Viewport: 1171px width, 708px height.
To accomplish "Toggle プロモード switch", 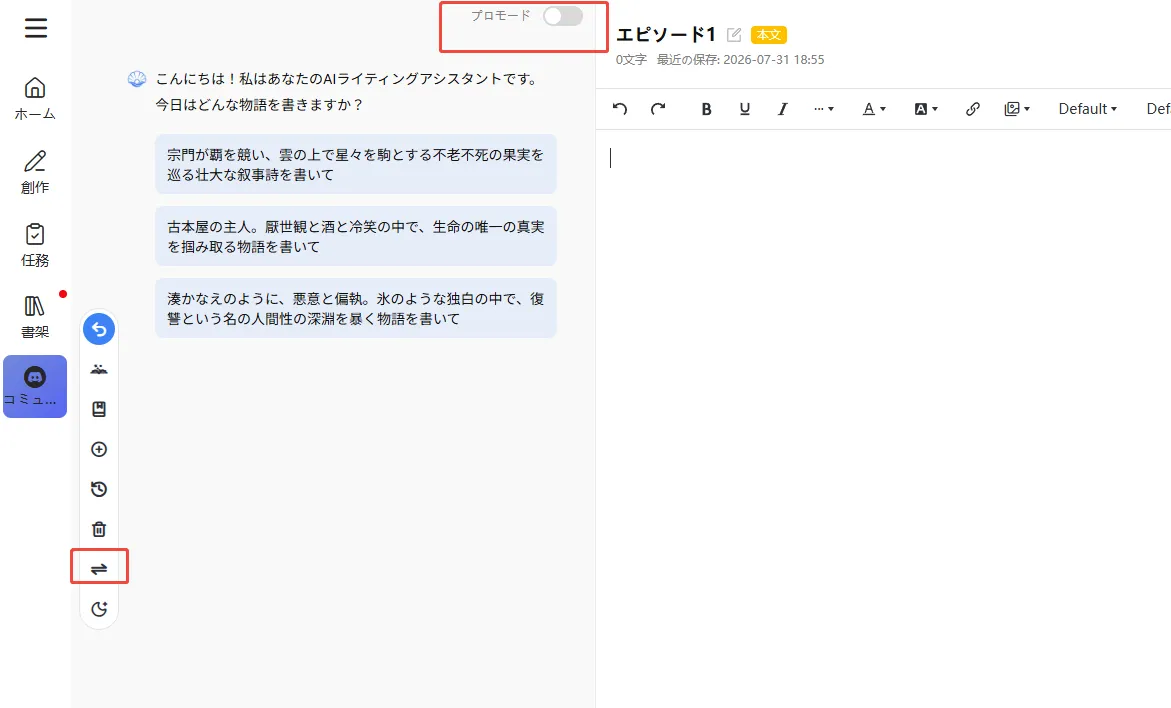I will pos(562,16).
